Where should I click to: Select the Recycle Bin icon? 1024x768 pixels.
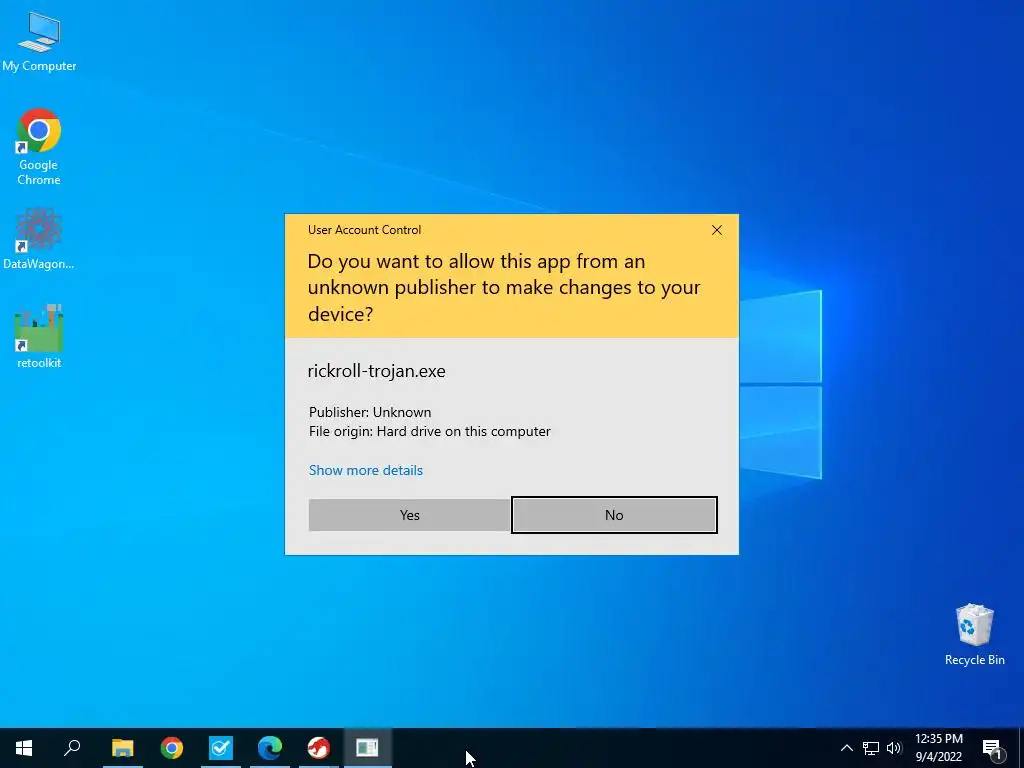(974, 635)
